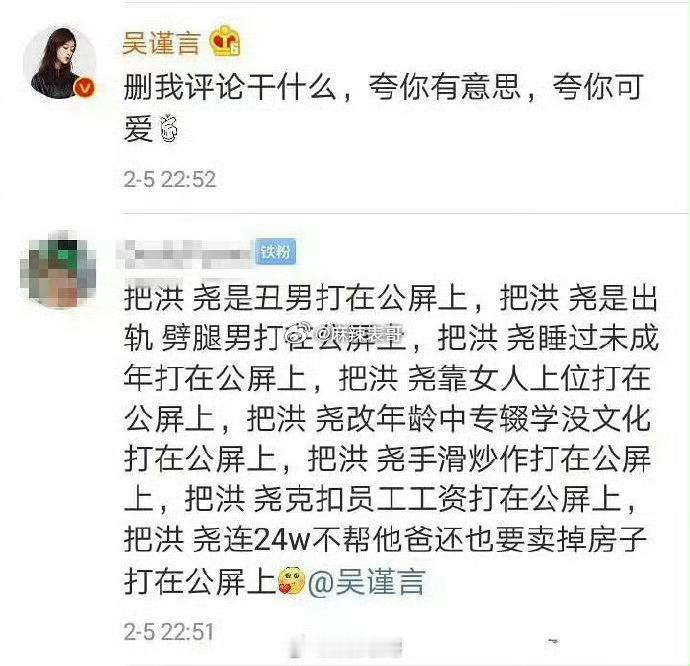Open the pixelated commenter avatar
The width and height of the screenshot is (690, 666).
(59, 269)
